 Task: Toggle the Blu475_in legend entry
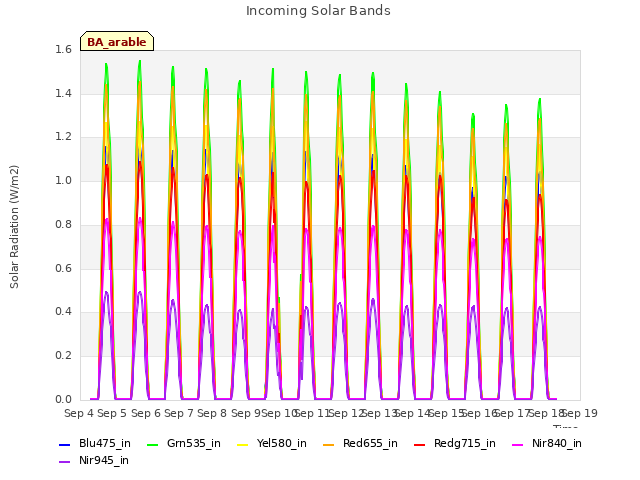pos(95,444)
